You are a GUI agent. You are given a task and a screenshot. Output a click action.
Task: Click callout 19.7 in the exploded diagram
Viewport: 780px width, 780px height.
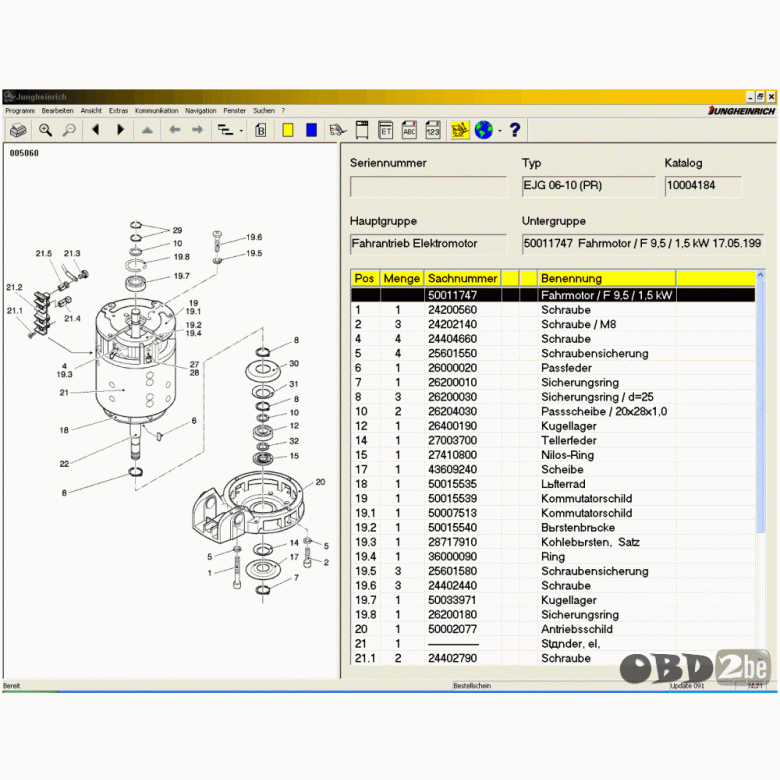182,276
